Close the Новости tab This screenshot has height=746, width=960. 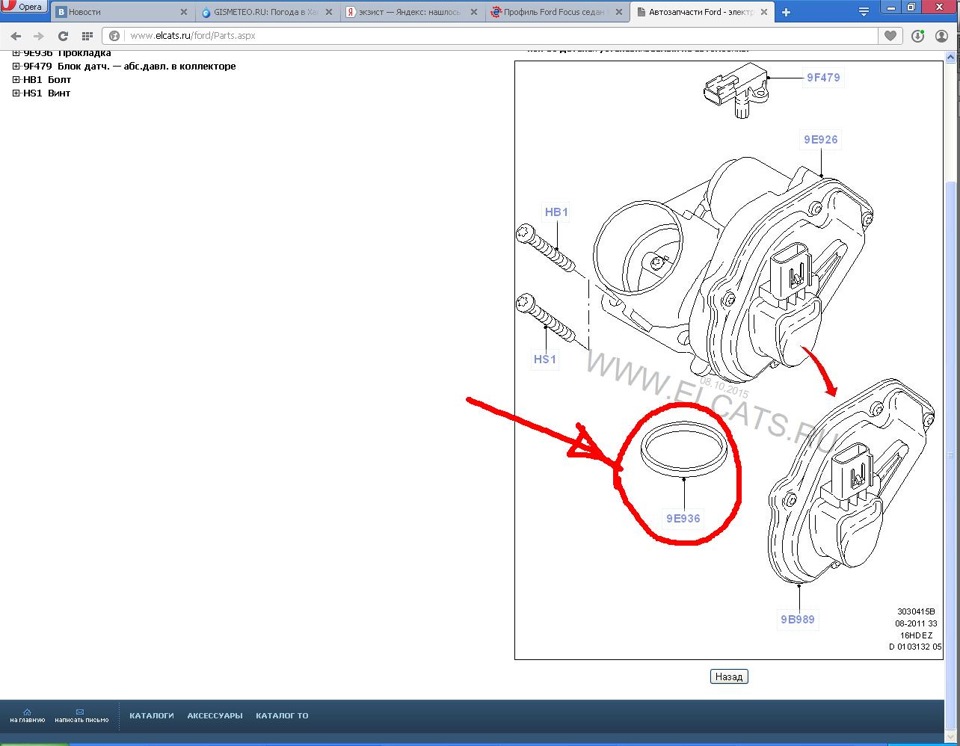tap(184, 12)
